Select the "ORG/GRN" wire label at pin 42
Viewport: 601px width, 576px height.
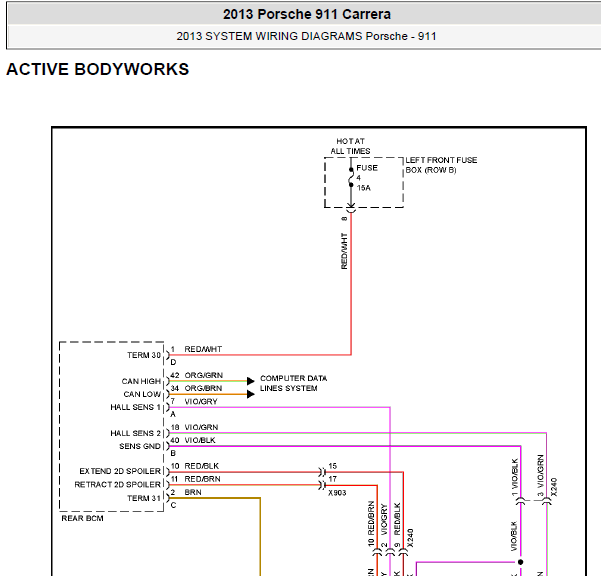coord(204,375)
